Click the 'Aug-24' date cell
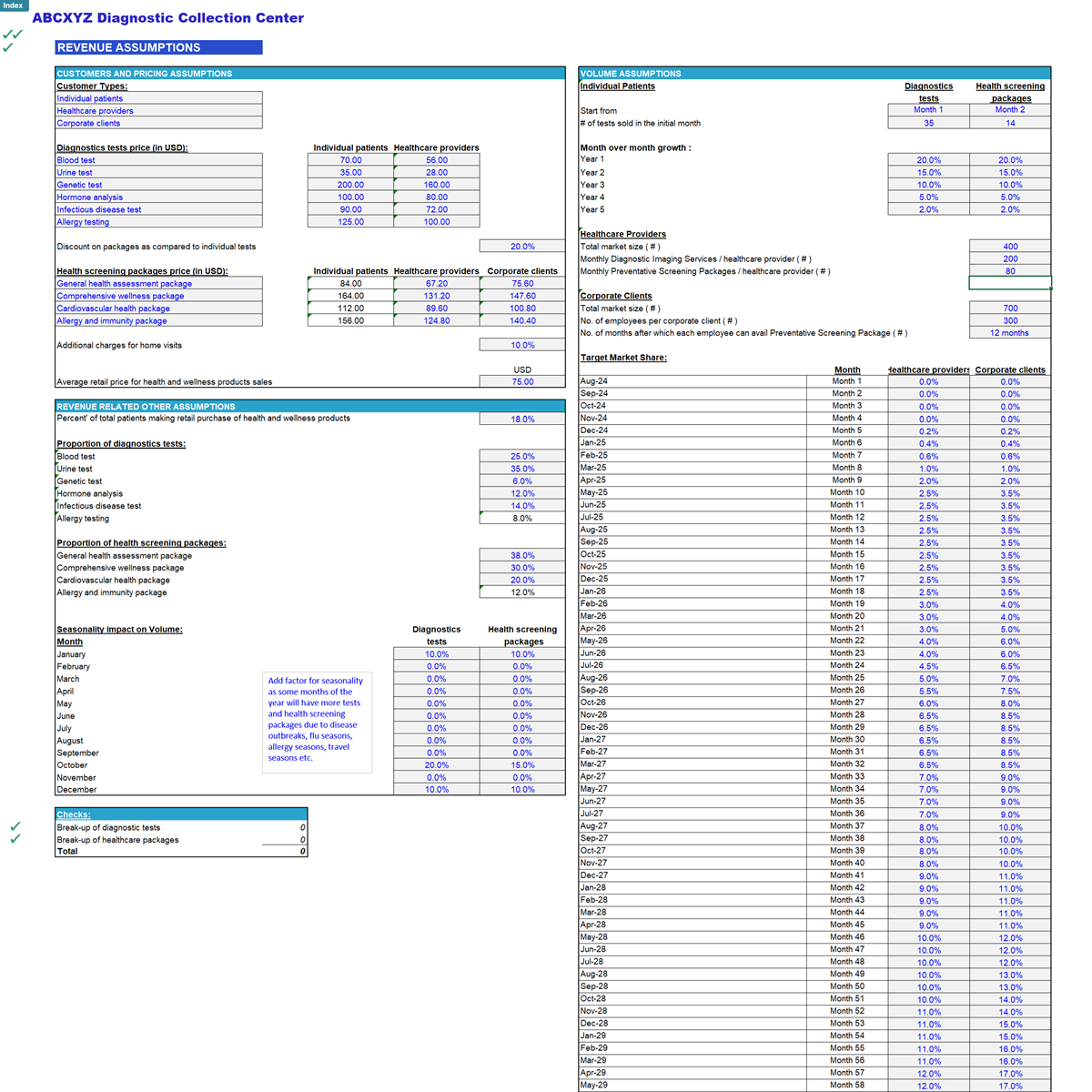Viewport: 1092px width, 1092px height. point(693,382)
